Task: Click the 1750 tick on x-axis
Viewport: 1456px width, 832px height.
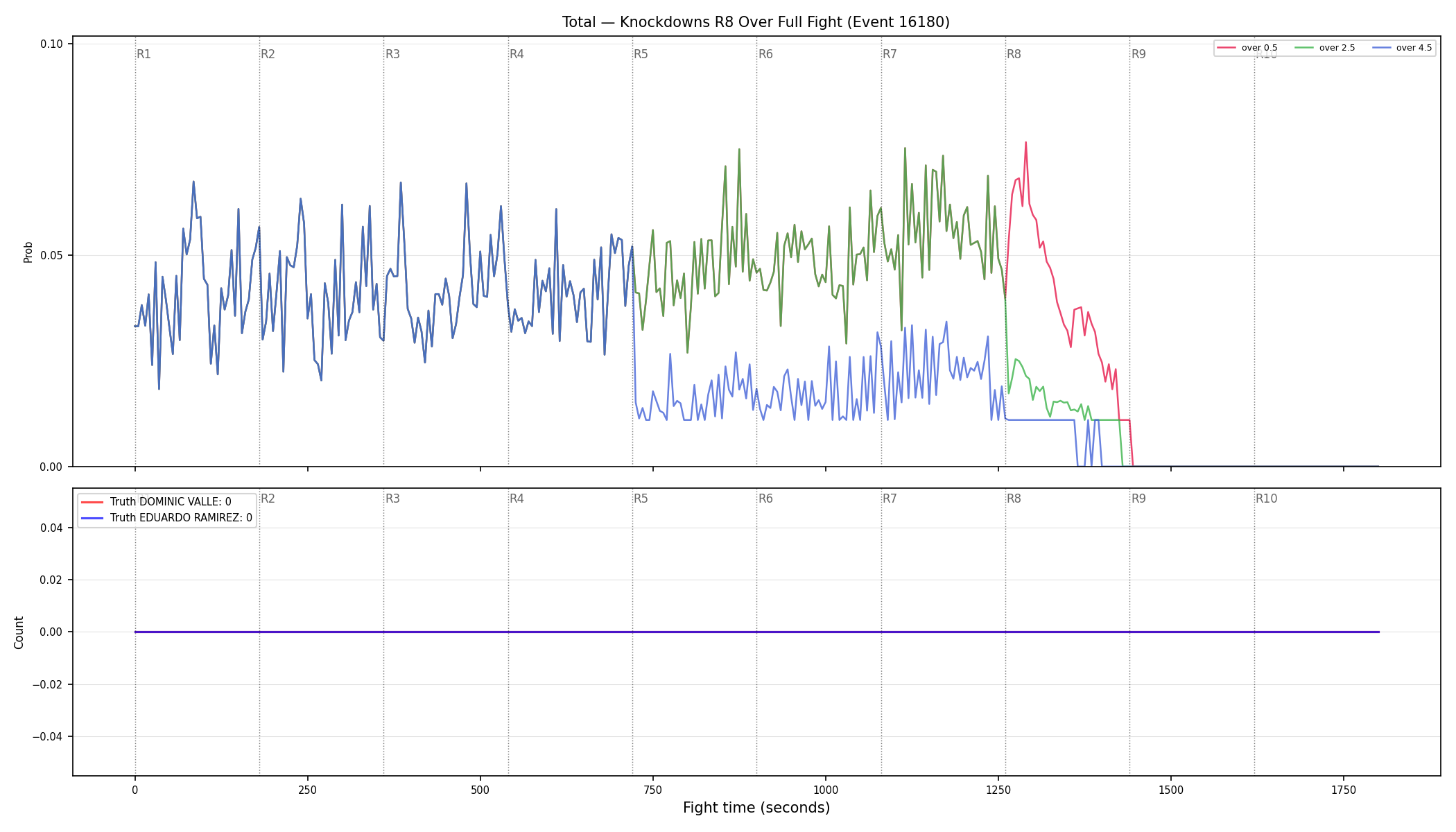Action: (x=1343, y=790)
